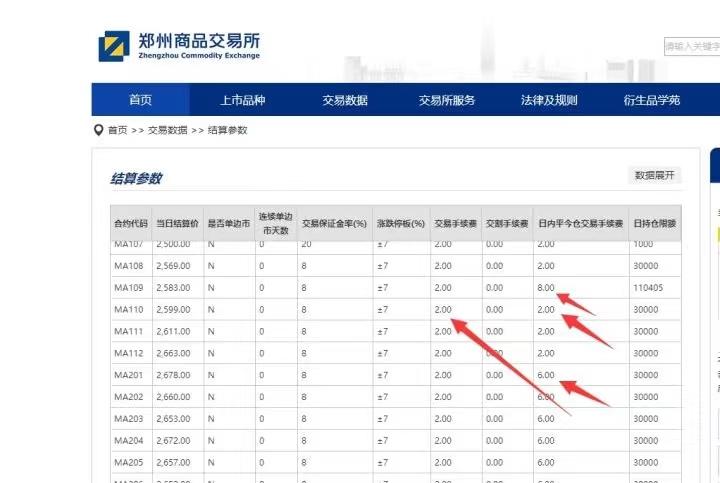Click the 首页 breadcrumb link
720x483 pixels.
tap(118, 130)
